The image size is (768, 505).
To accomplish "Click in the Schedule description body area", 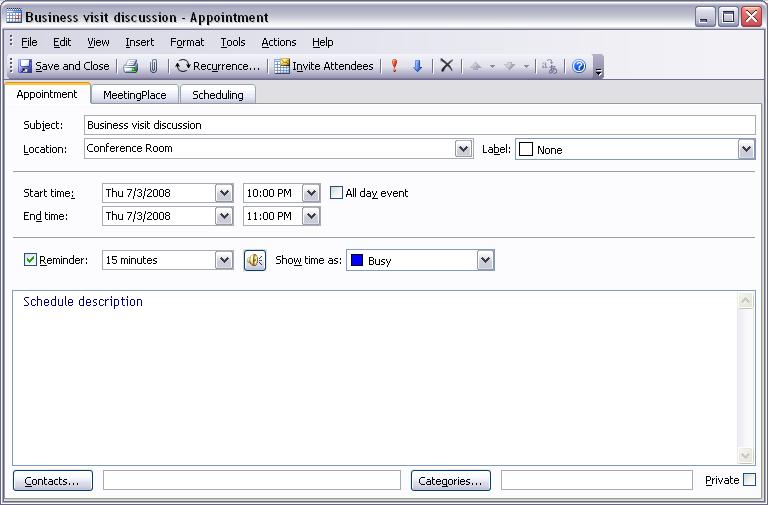I will [375, 377].
